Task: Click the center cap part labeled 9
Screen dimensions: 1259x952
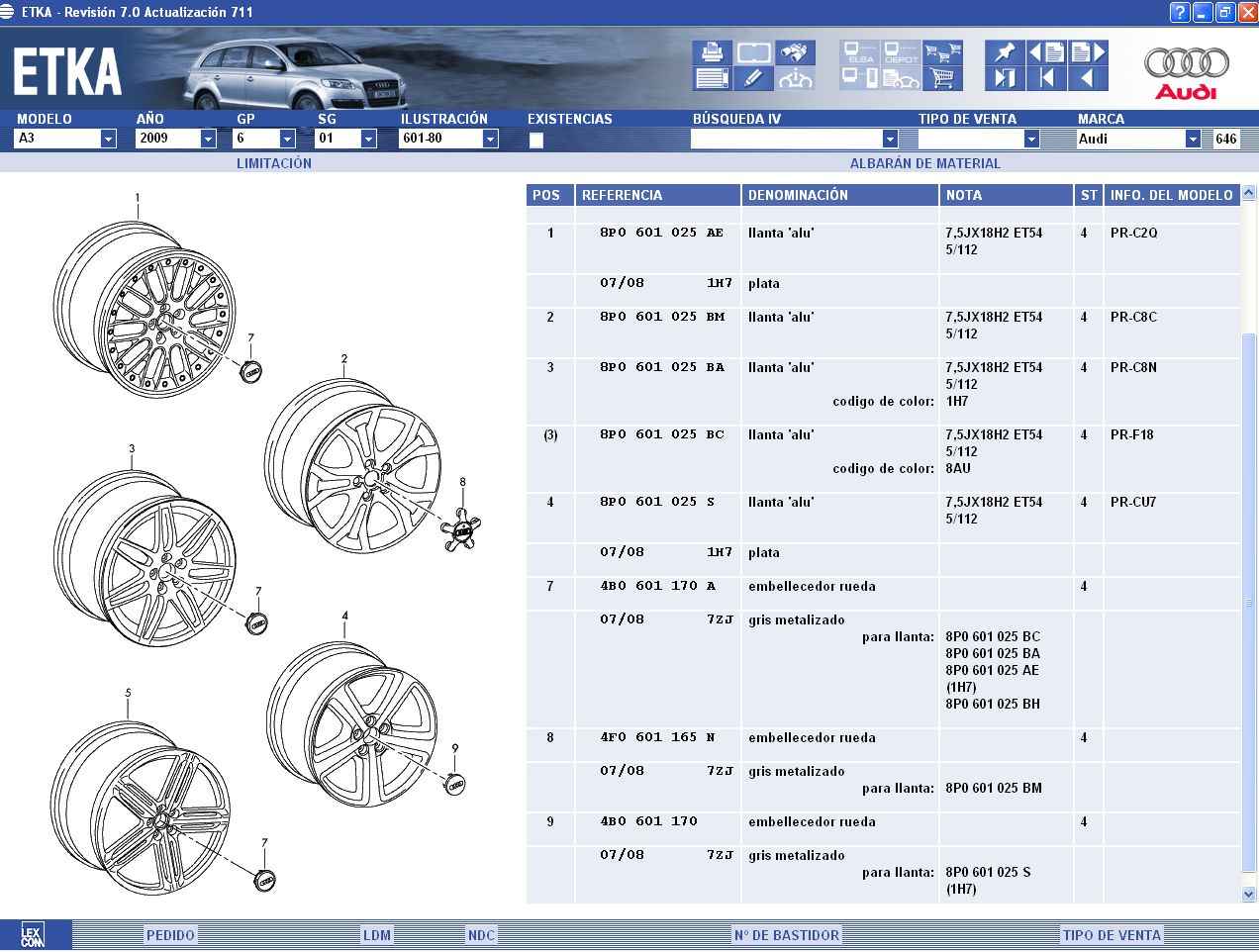Action: coord(455,784)
